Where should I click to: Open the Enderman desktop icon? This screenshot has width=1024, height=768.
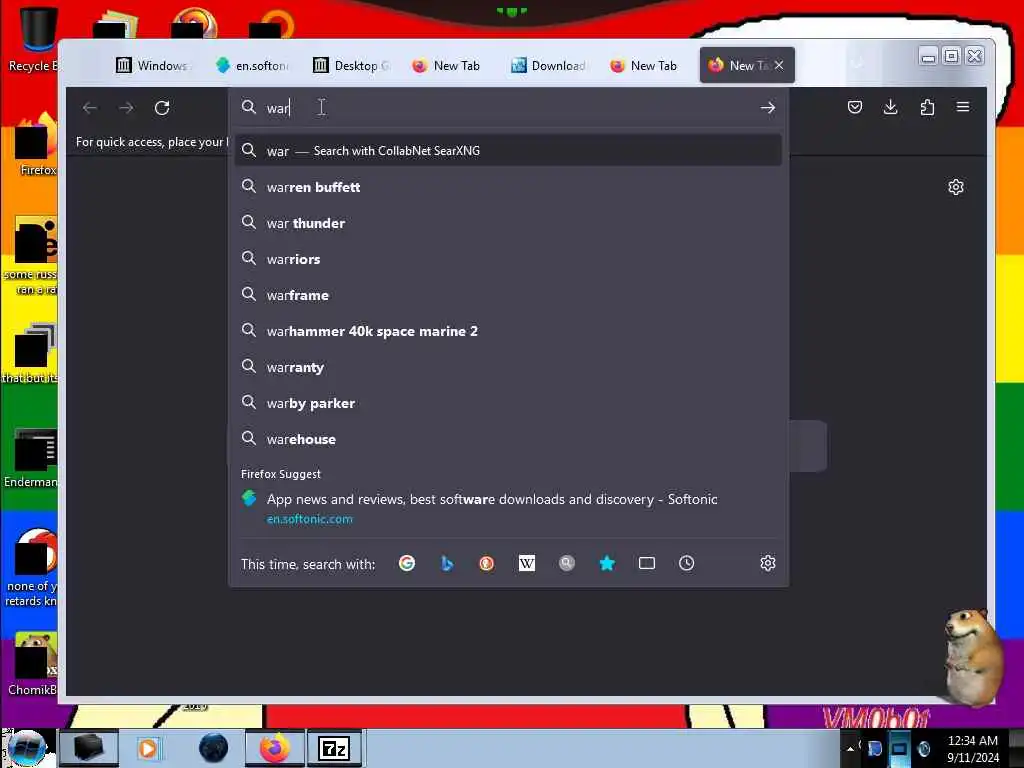[31, 457]
